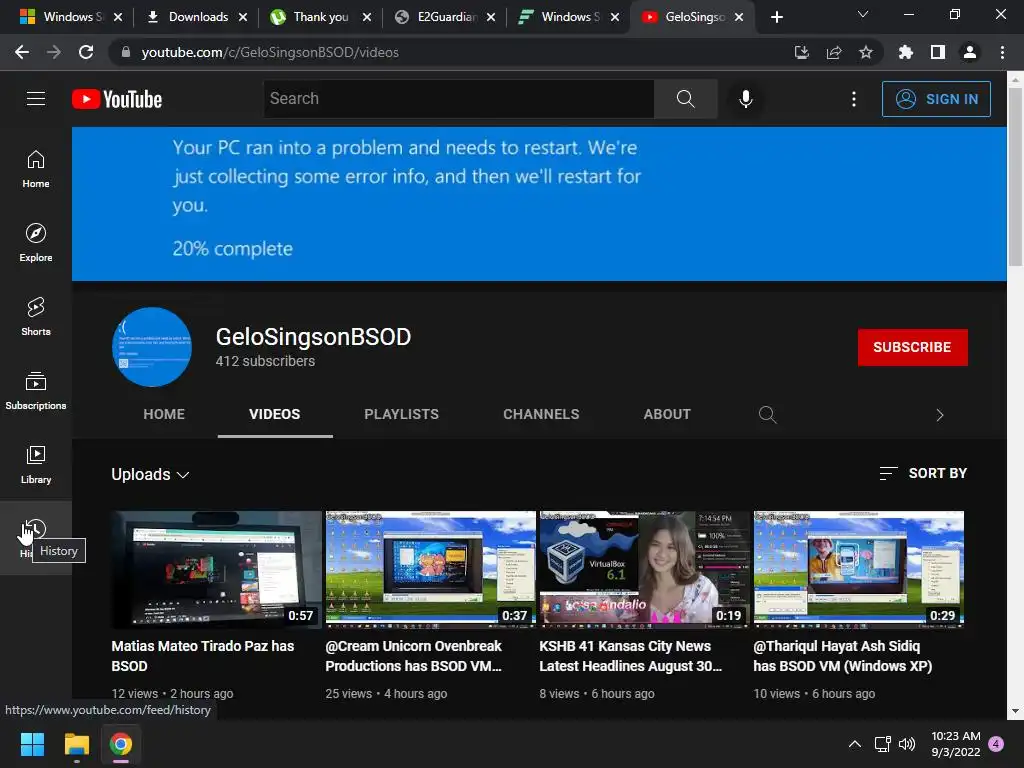The height and width of the screenshot is (768, 1024).
Task: Click the 0:29 video thumbnail
Action: [x=858, y=569]
